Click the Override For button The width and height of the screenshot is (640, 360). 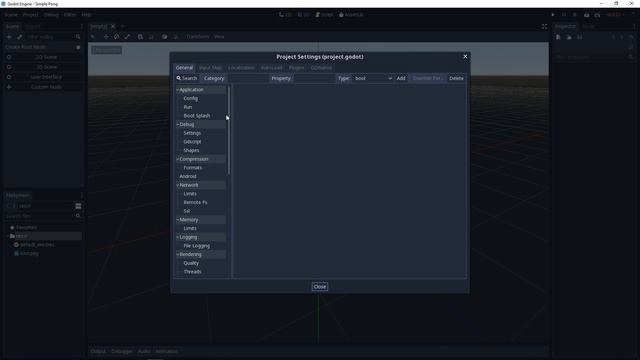click(427, 78)
